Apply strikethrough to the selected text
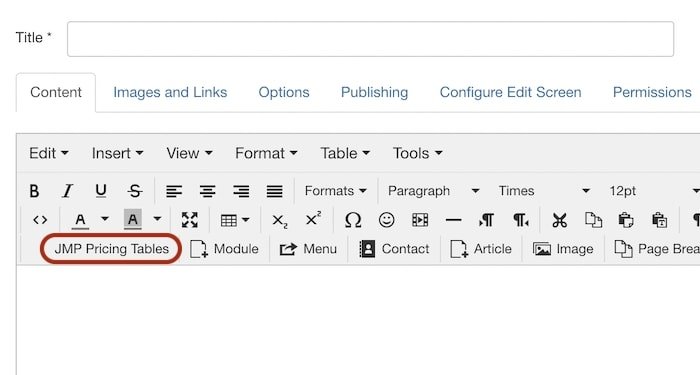Viewport: 700px width, 375px height. pos(135,191)
